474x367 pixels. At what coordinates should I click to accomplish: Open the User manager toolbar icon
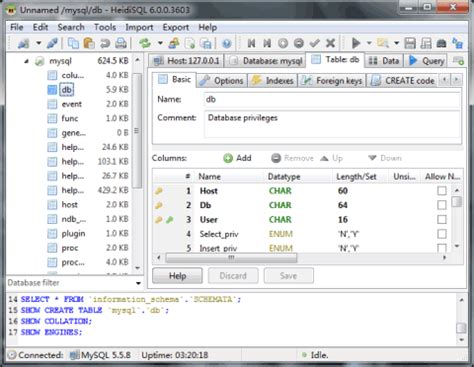(174, 43)
